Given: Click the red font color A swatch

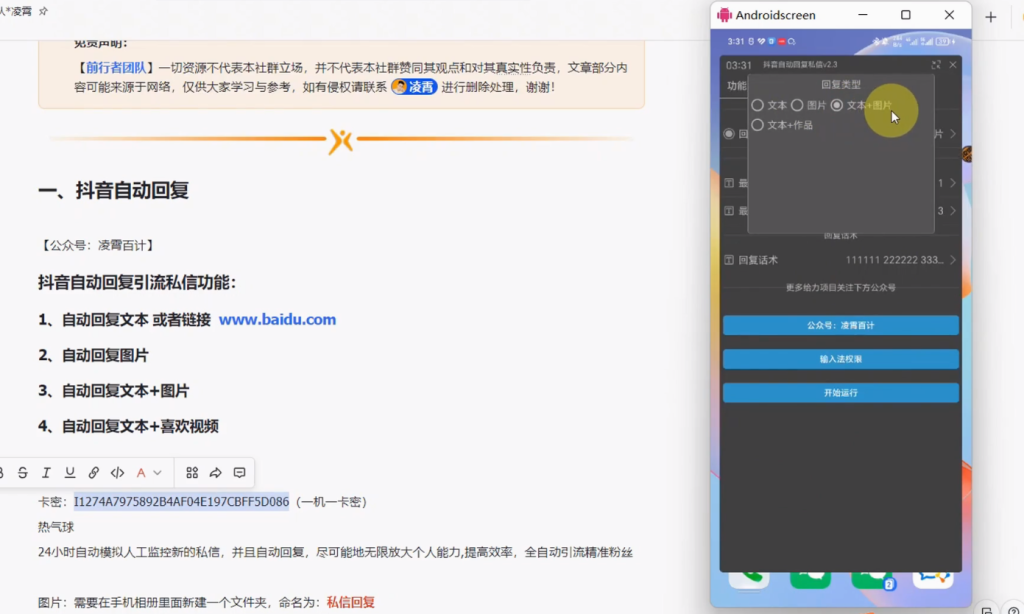Looking at the screenshot, I should click(x=141, y=473).
